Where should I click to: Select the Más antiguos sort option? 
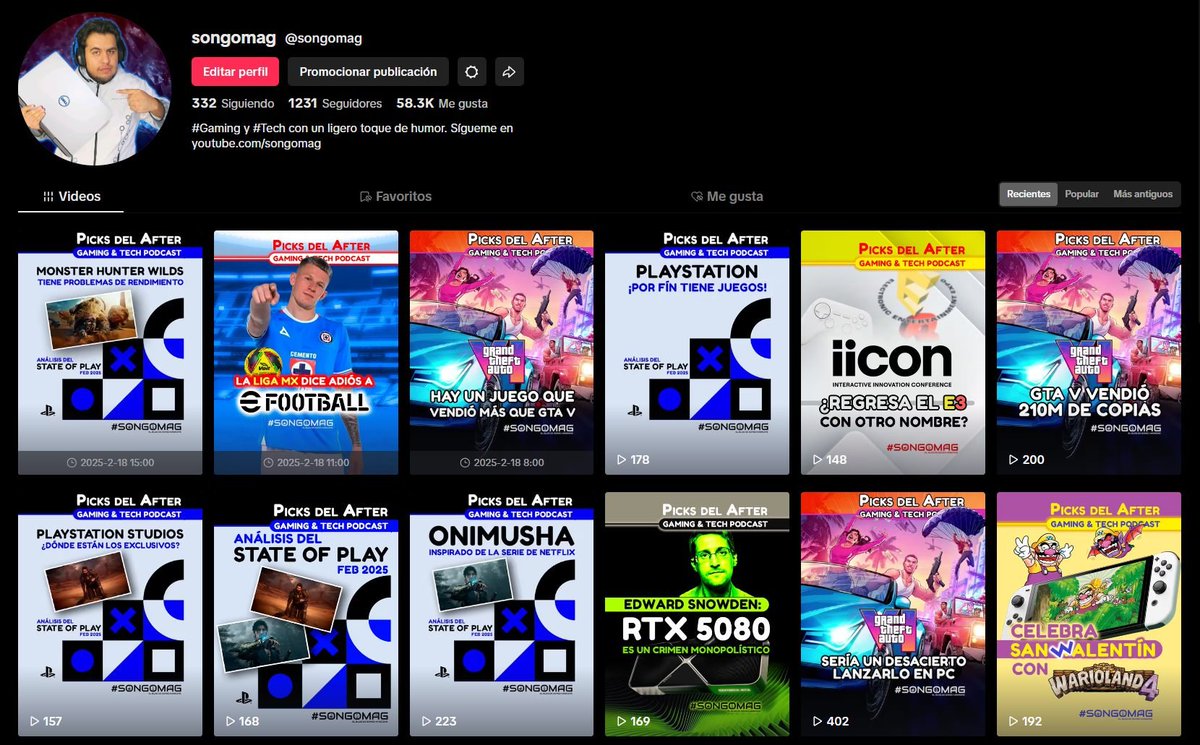1142,194
